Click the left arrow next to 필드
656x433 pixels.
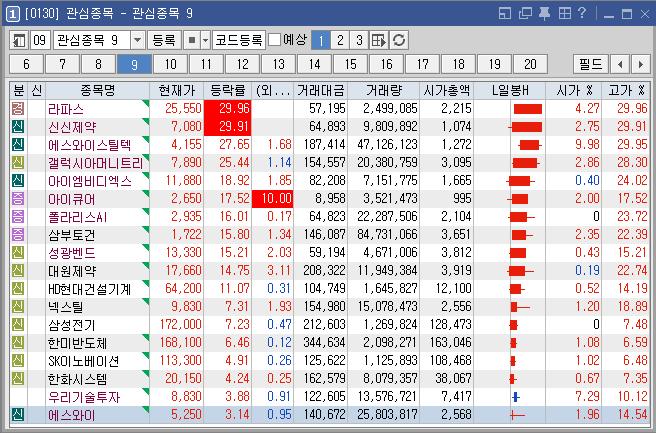click(x=620, y=64)
